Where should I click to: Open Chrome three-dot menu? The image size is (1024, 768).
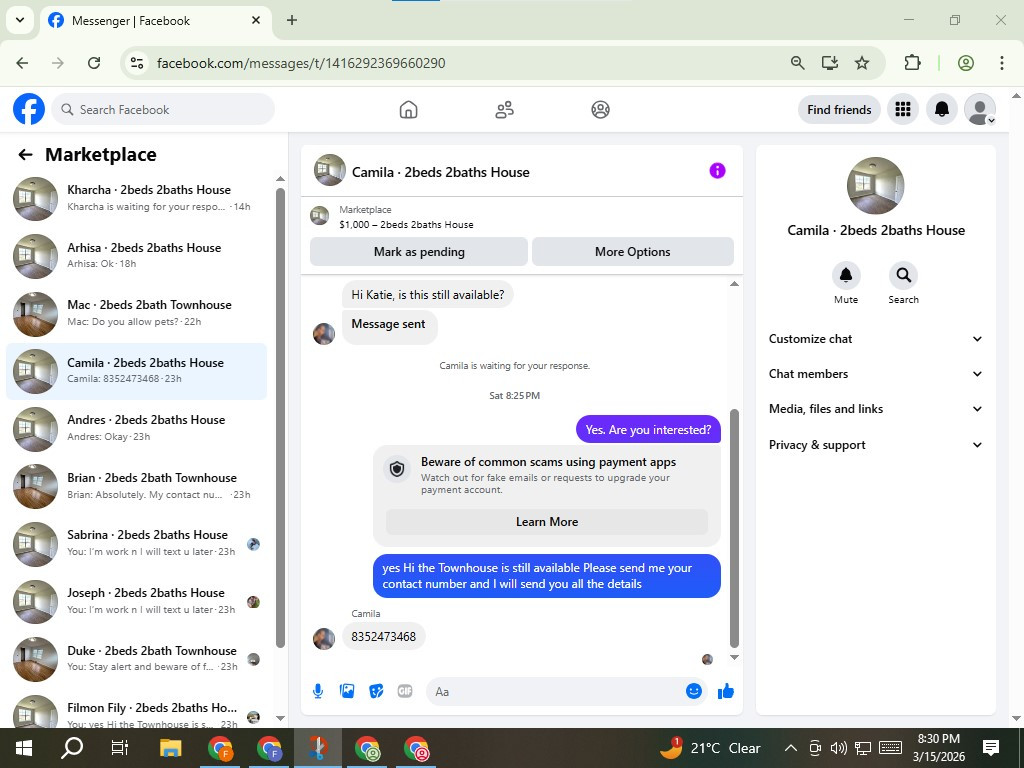(x=1002, y=63)
